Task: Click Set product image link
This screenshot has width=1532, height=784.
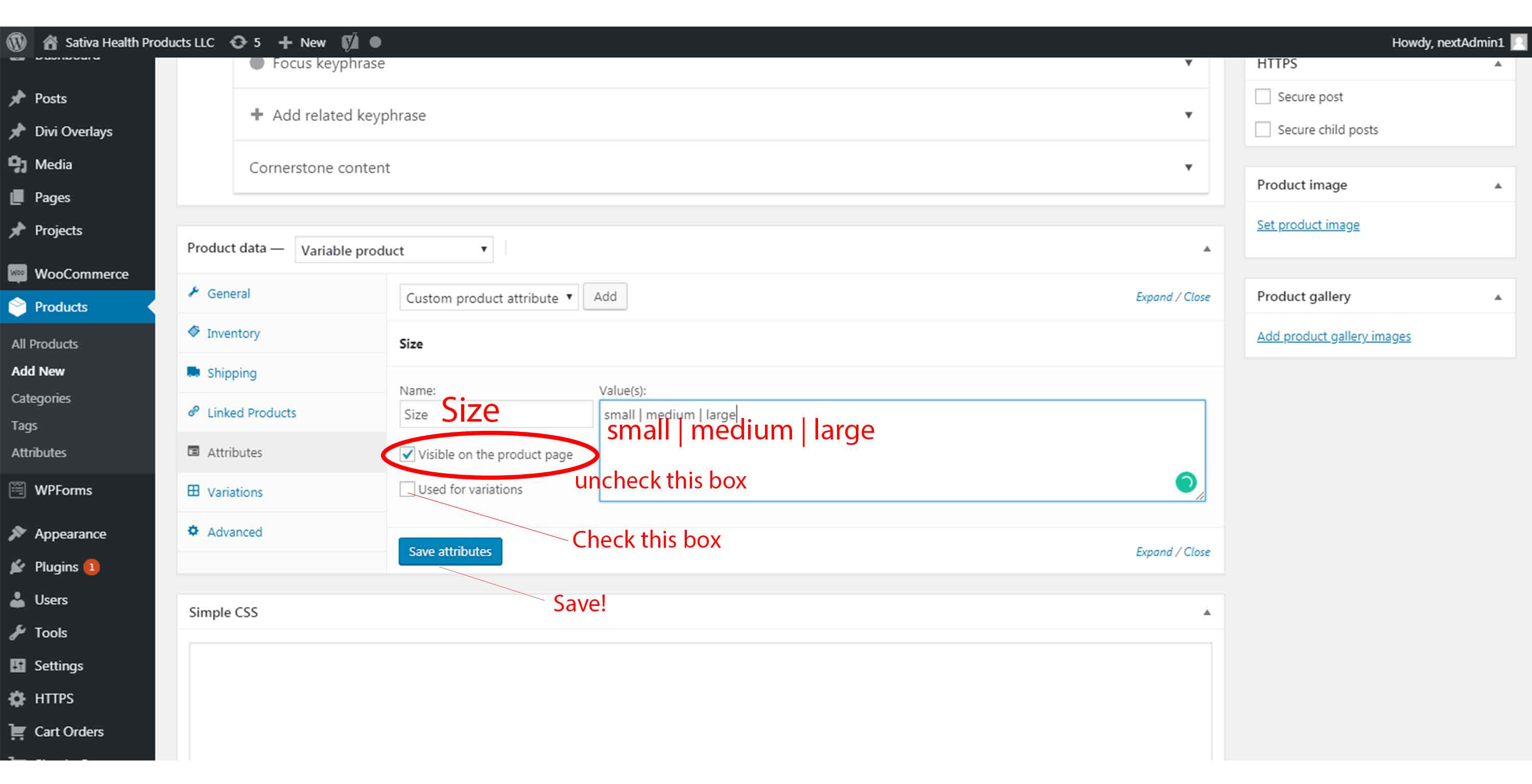Action: [1308, 224]
